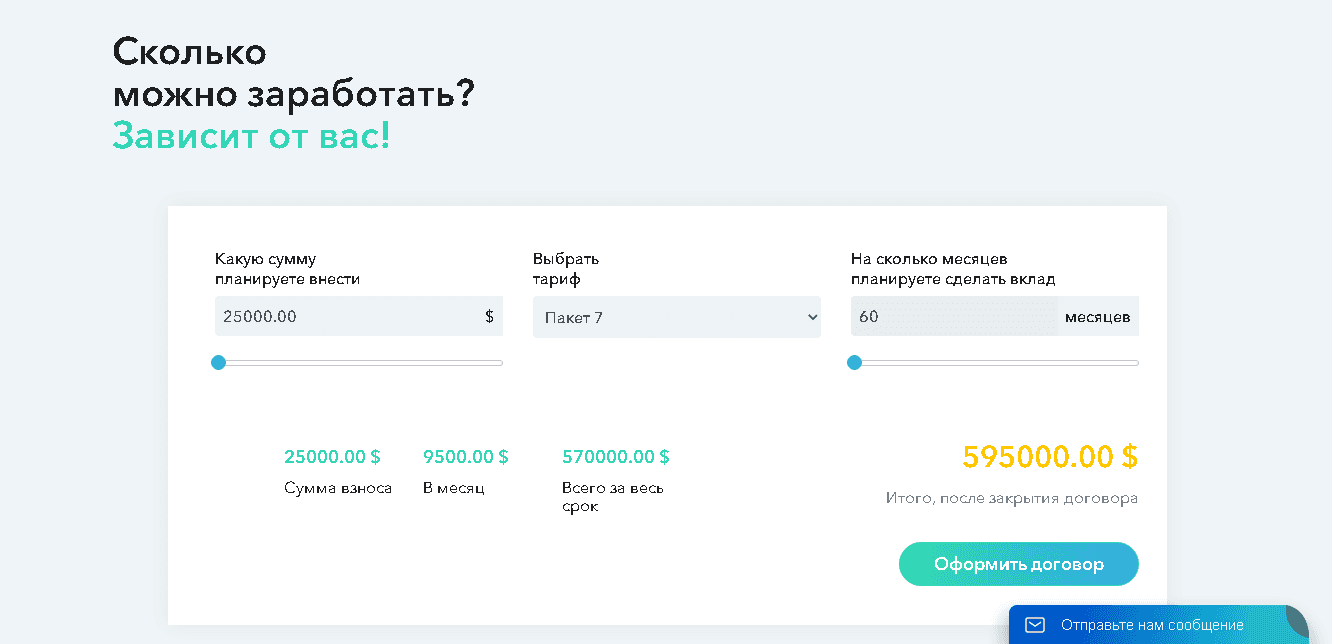Select the '9500.00 $' monthly income value
The width and height of the screenshot is (1332, 644).
(465, 457)
